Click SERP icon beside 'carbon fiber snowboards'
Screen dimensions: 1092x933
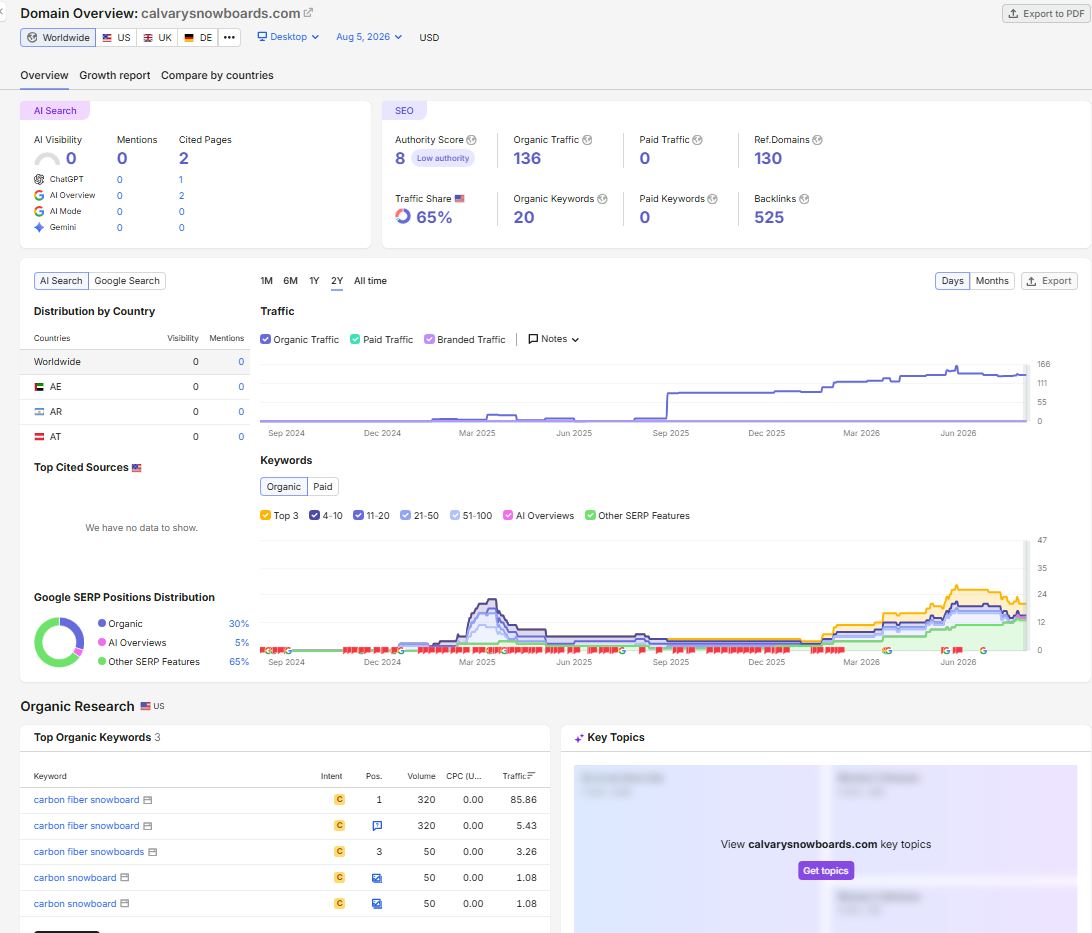point(153,852)
